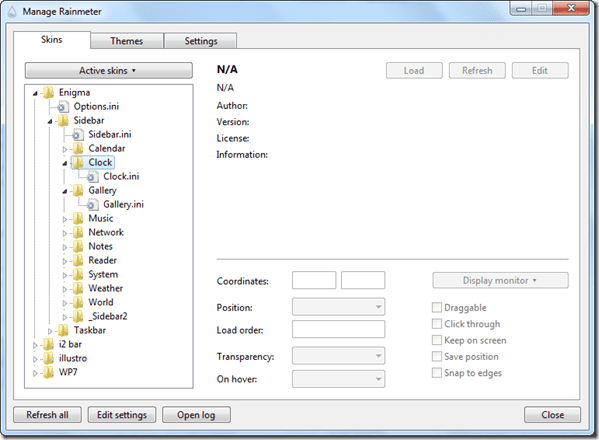Collapse the Enigma tree node arrow
The width and height of the screenshot is (599, 440).
pyautogui.click(x=35, y=93)
